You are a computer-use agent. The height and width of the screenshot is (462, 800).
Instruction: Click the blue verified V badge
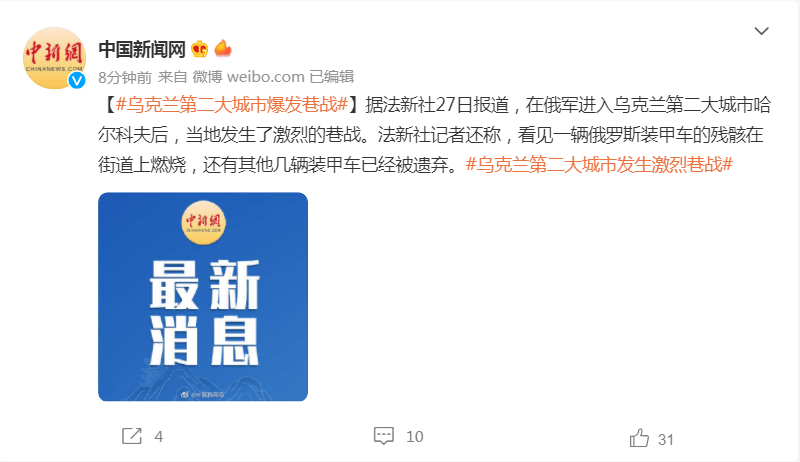coord(77,80)
